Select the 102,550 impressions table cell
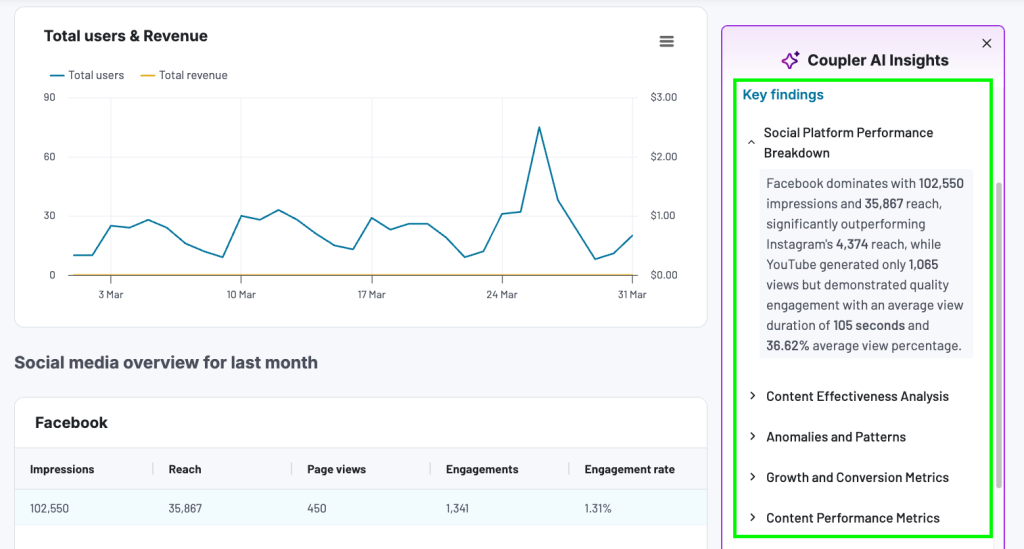Screen dimensions: 1024x549 point(49,508)
